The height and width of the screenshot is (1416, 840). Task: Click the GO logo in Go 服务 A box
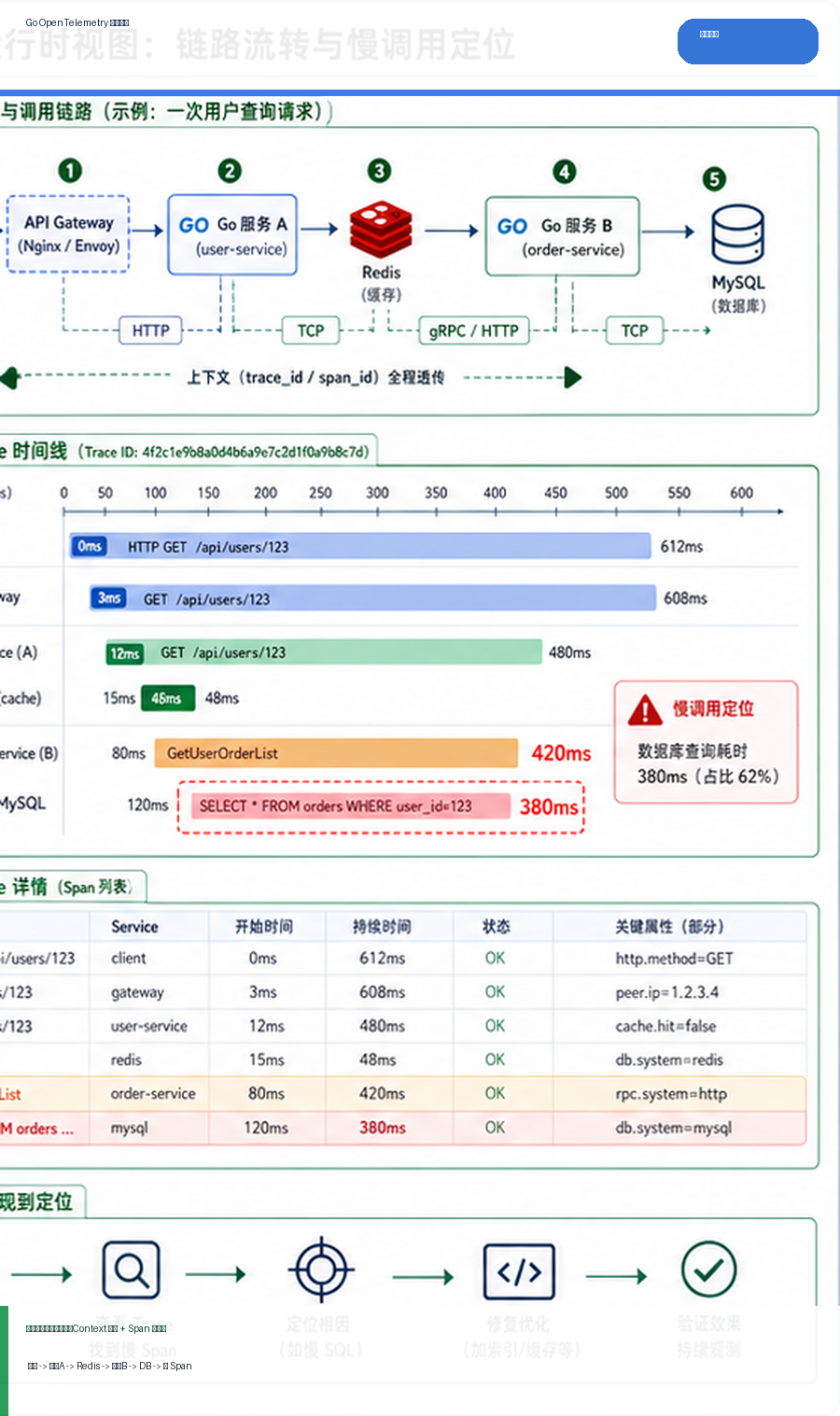[x=193, y=225]
